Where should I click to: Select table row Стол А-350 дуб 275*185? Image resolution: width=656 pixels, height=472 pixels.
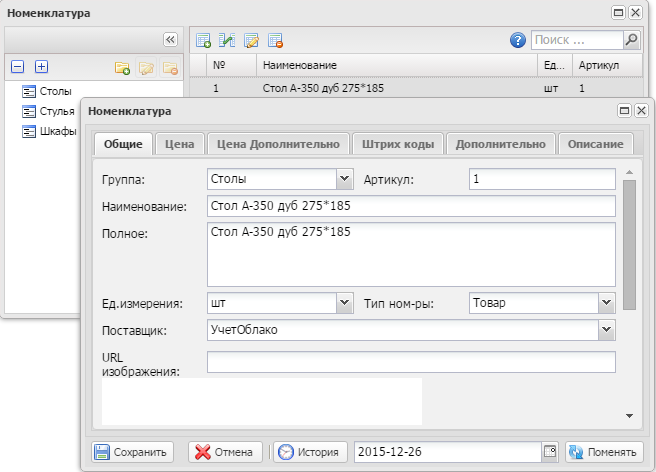tap(416, 88)
